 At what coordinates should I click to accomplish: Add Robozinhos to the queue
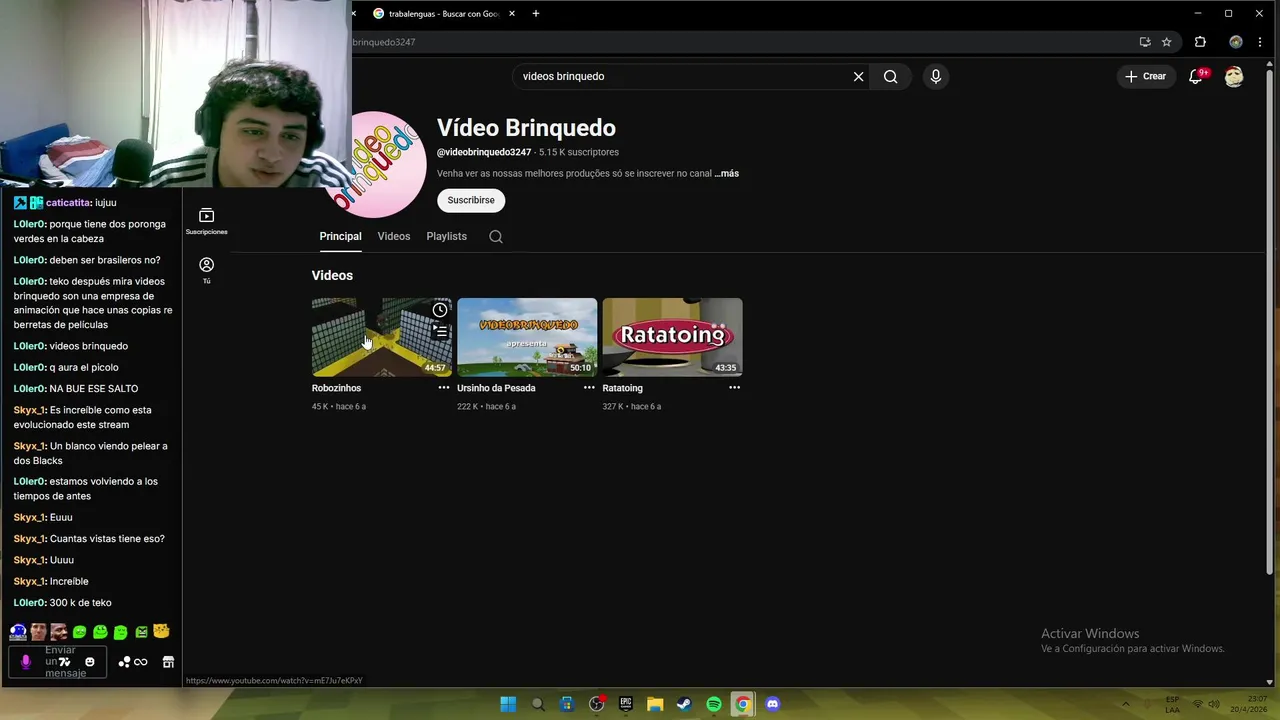tap(440, 331)
